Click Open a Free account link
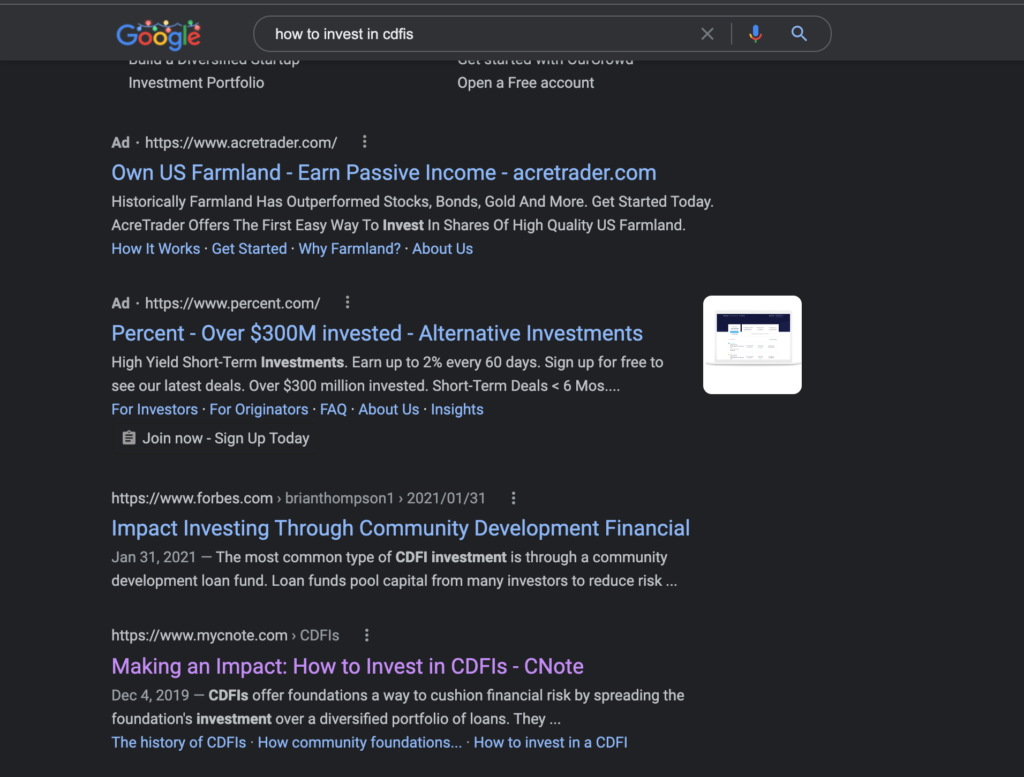This screenshot has height=777, width=1024. 525,83
